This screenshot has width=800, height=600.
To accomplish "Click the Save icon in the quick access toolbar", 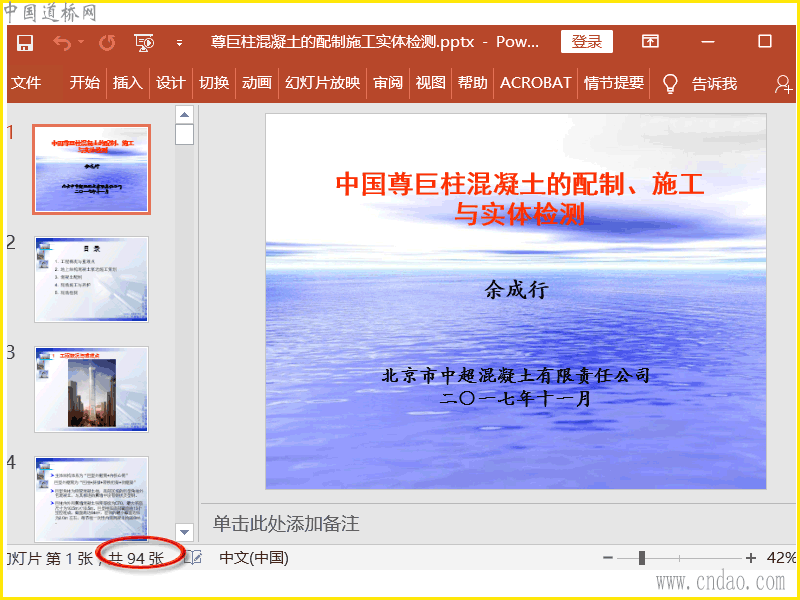I will (25, 43).
